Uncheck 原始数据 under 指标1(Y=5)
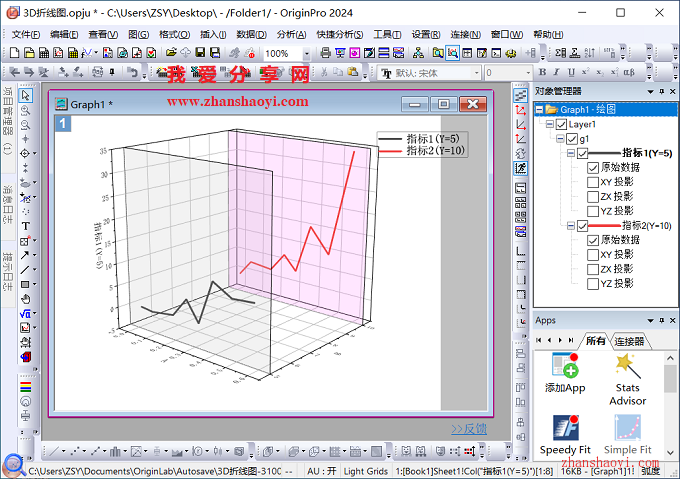Viewport: 680px width, 479px height. pyautogui.click(x=593, y=168)
